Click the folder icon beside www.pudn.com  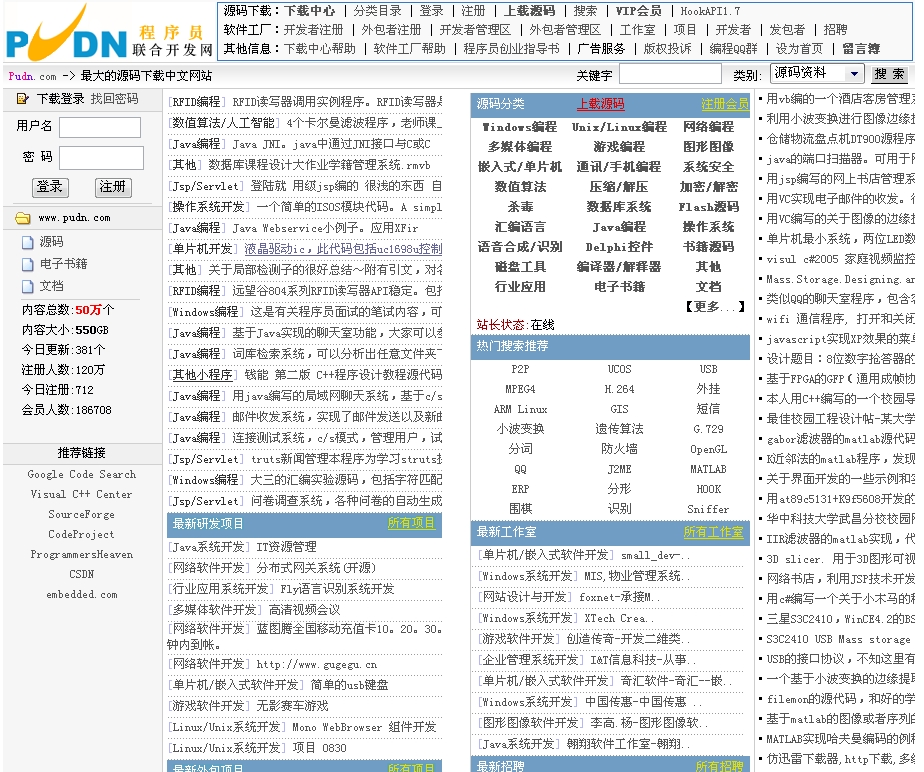pos(23,218)
